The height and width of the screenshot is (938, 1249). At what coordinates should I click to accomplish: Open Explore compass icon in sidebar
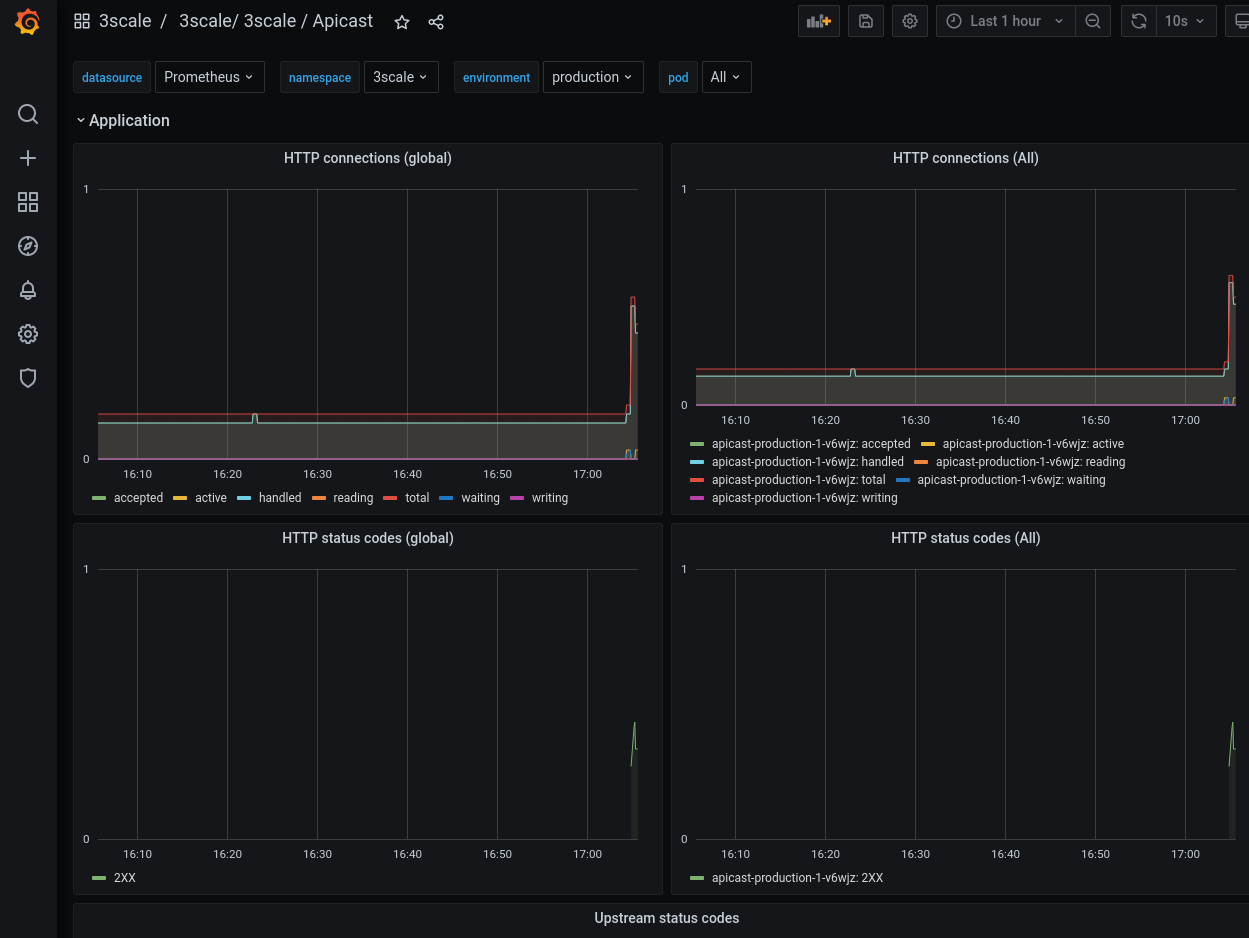[28, 246]
